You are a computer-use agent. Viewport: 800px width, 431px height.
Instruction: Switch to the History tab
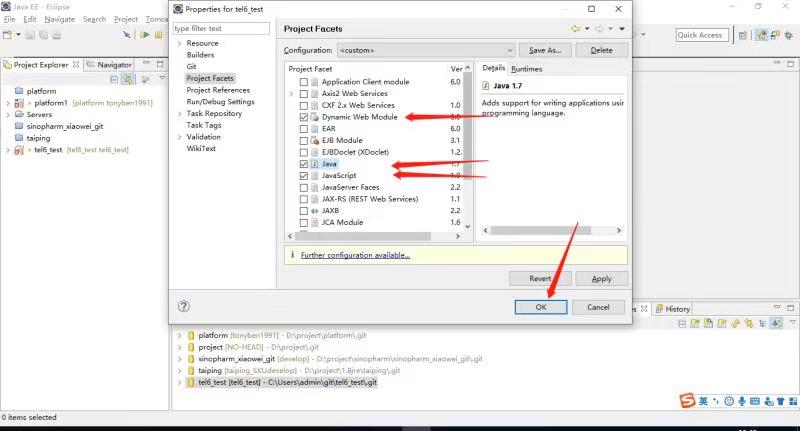(x=673, y=309)
